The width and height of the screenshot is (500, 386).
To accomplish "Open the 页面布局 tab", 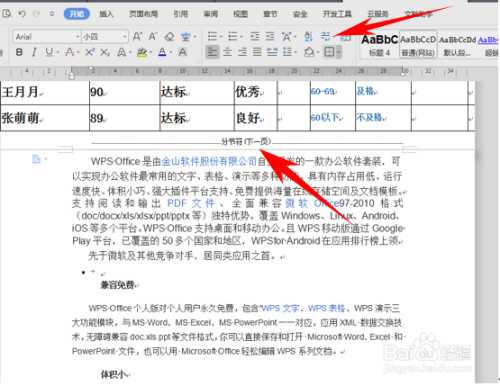I will 143,14.
